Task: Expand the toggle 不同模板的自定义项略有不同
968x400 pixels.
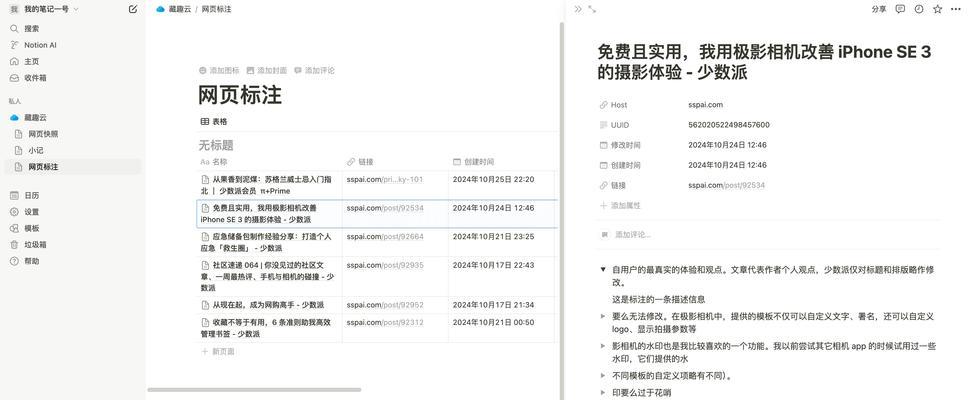Action: tap(603, 375)
